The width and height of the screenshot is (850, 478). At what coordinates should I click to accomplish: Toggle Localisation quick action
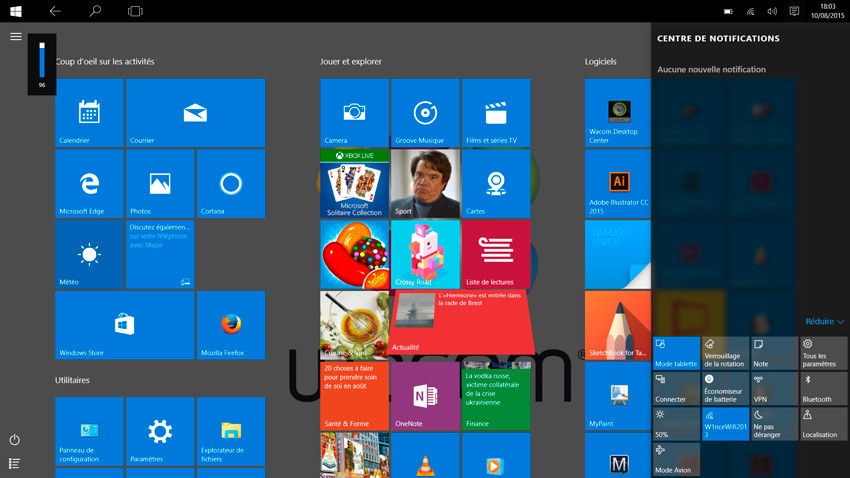(824, 424)
